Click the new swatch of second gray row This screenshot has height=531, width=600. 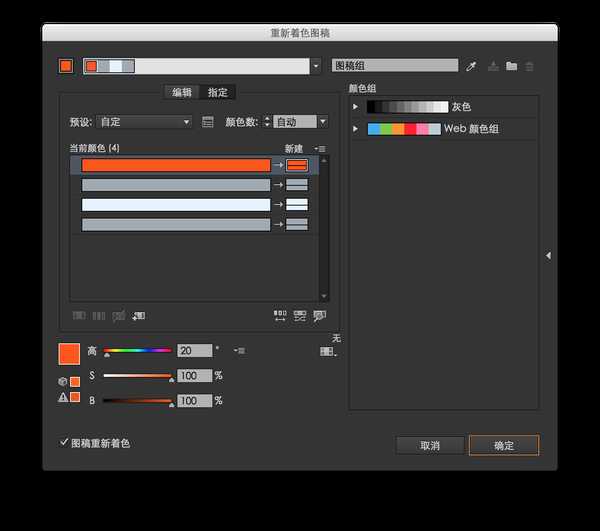click(297, 185)
